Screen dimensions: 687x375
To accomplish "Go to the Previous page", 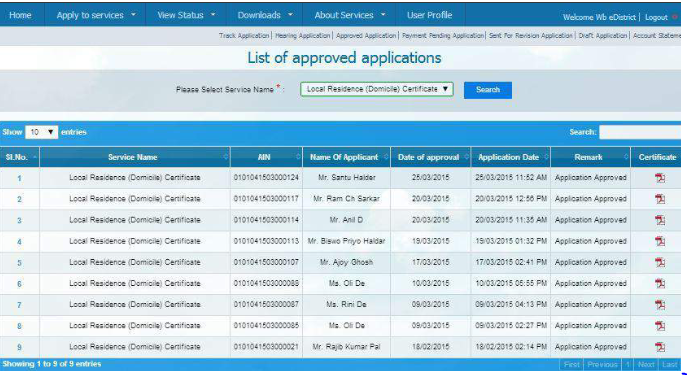I will tap(602, 364).
